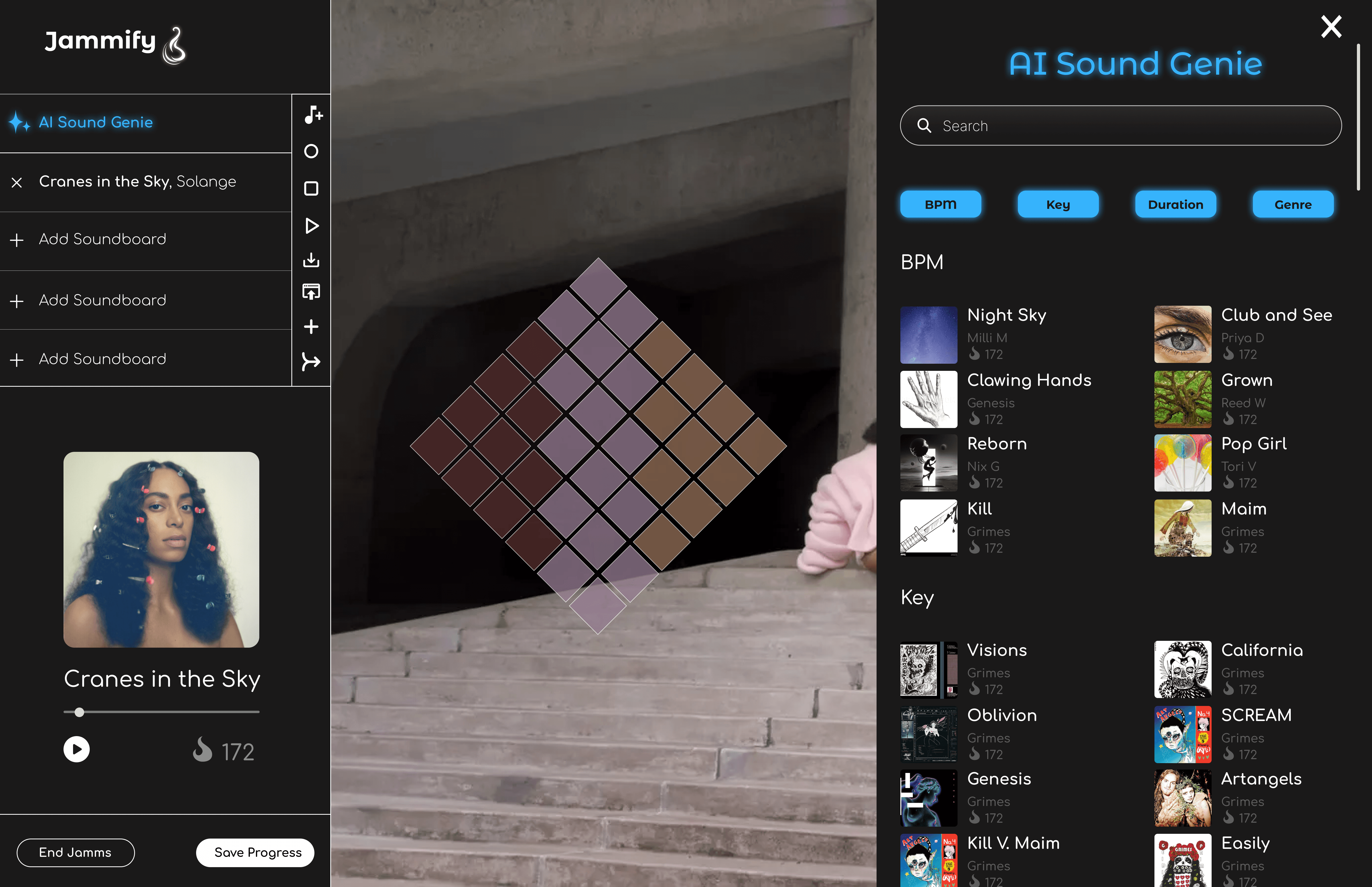The image size is (1372, 887).
Task: Click the Cranes in the Sky album cover
Action: [161, 550]
